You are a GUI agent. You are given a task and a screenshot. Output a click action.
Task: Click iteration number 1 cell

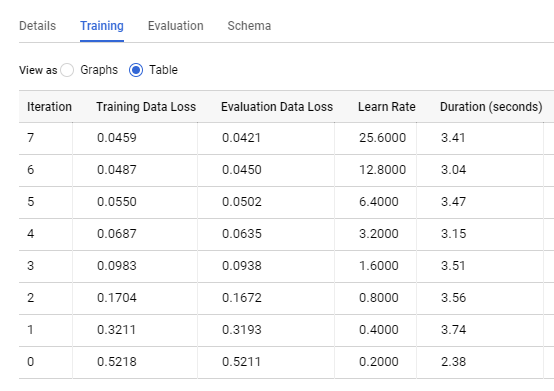pos(31,330)
